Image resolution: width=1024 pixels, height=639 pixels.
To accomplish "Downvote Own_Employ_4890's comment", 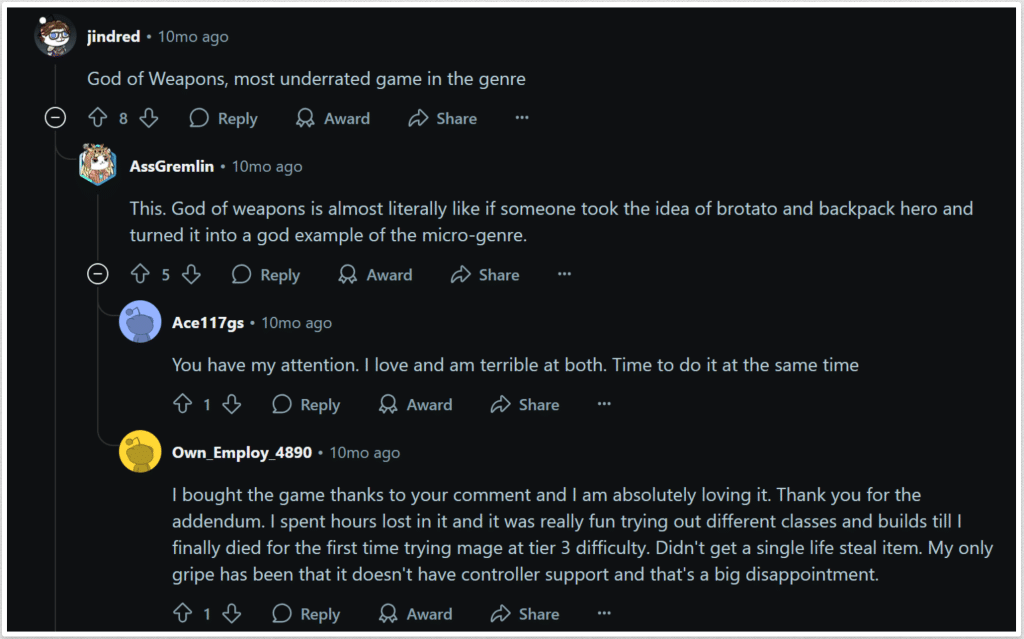I will 232,613.
